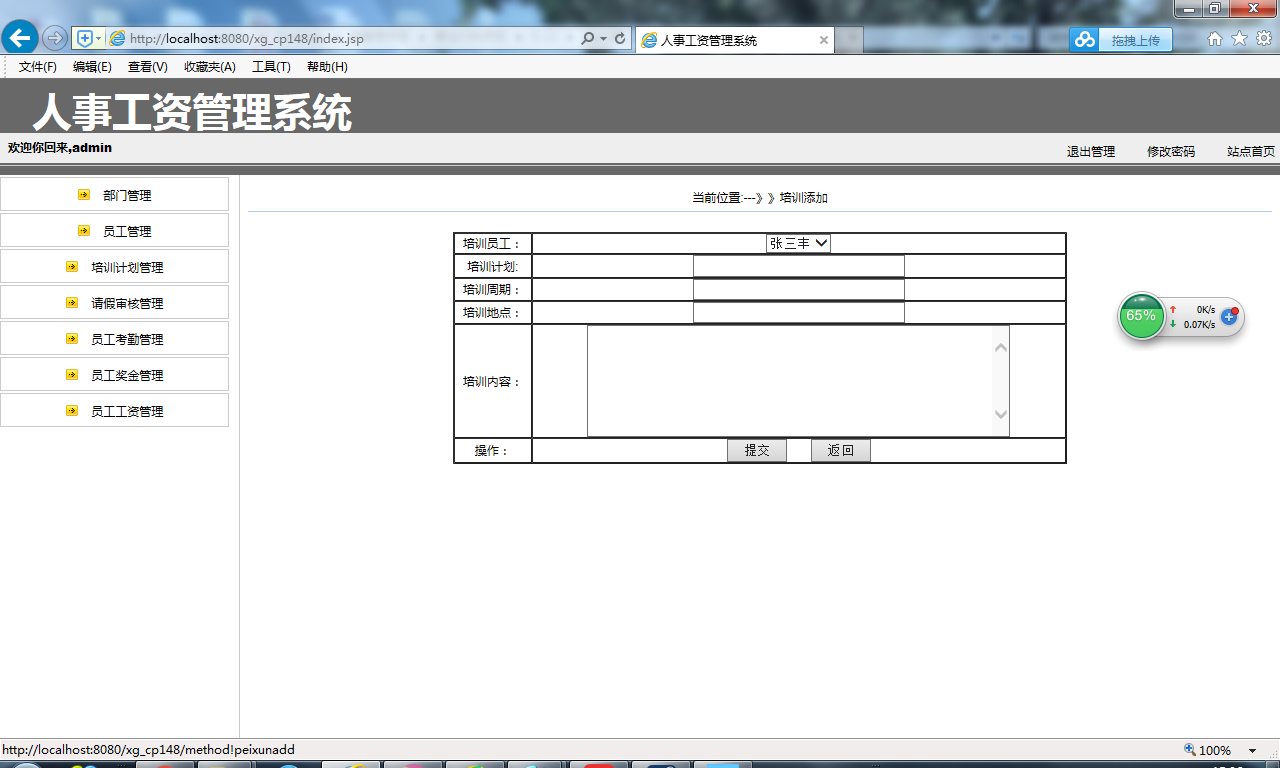Image resolution: width=1280 pixels, height=768 pixels.
Task: Click the compatibility shield icon beside address bar
Action: [85, 39]
